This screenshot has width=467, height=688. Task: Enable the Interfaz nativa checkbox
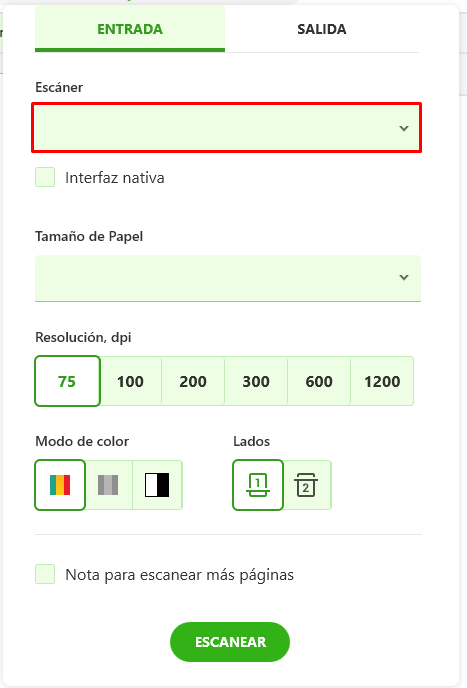[45, 177]
